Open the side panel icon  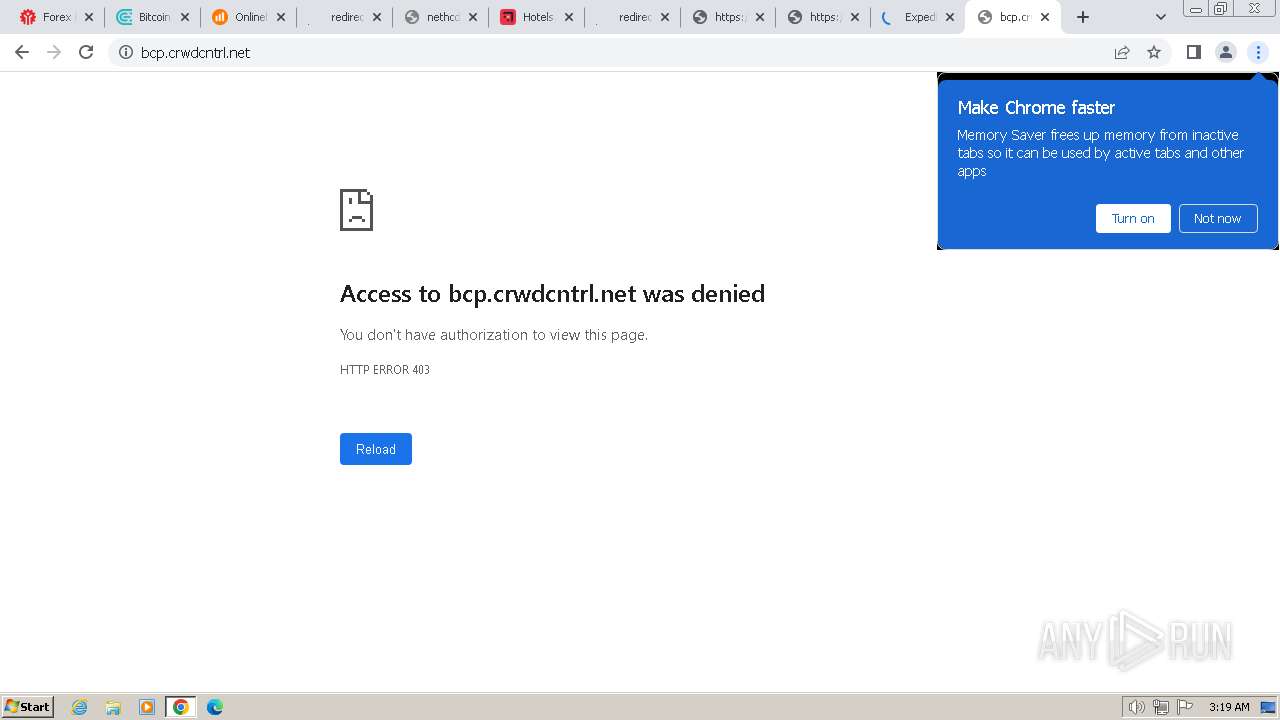coord(1193,52)
